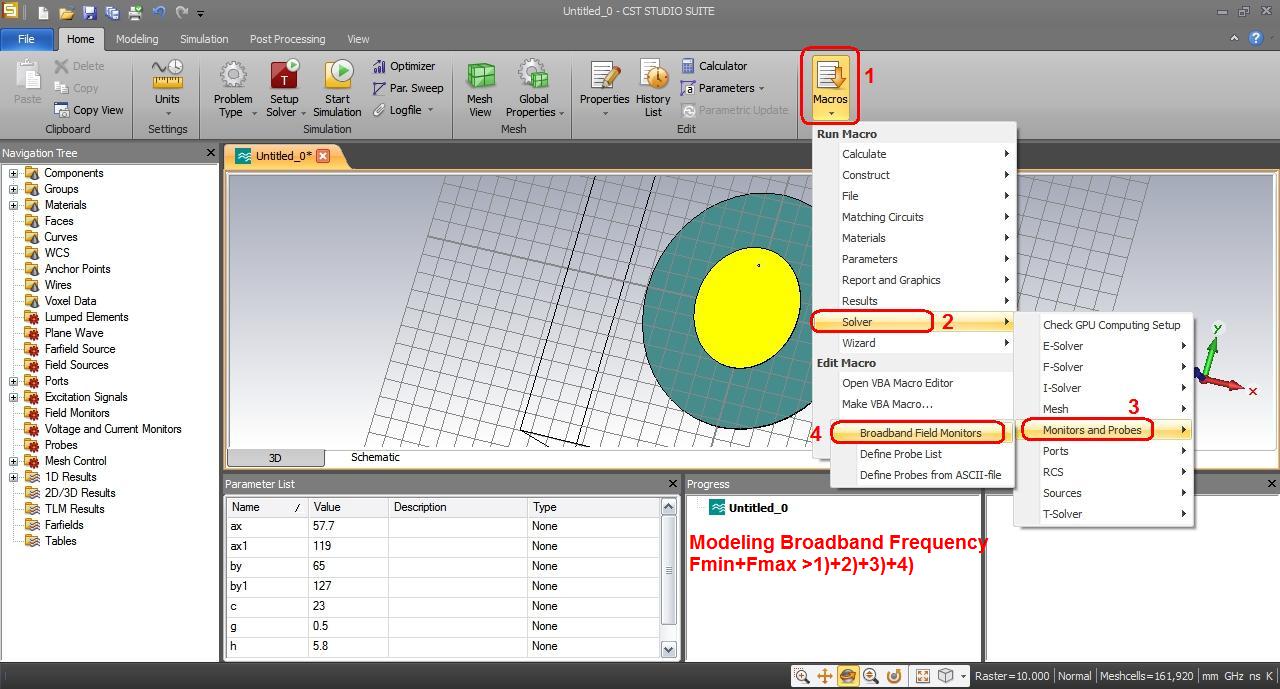Expand the Components tree node

14,173
